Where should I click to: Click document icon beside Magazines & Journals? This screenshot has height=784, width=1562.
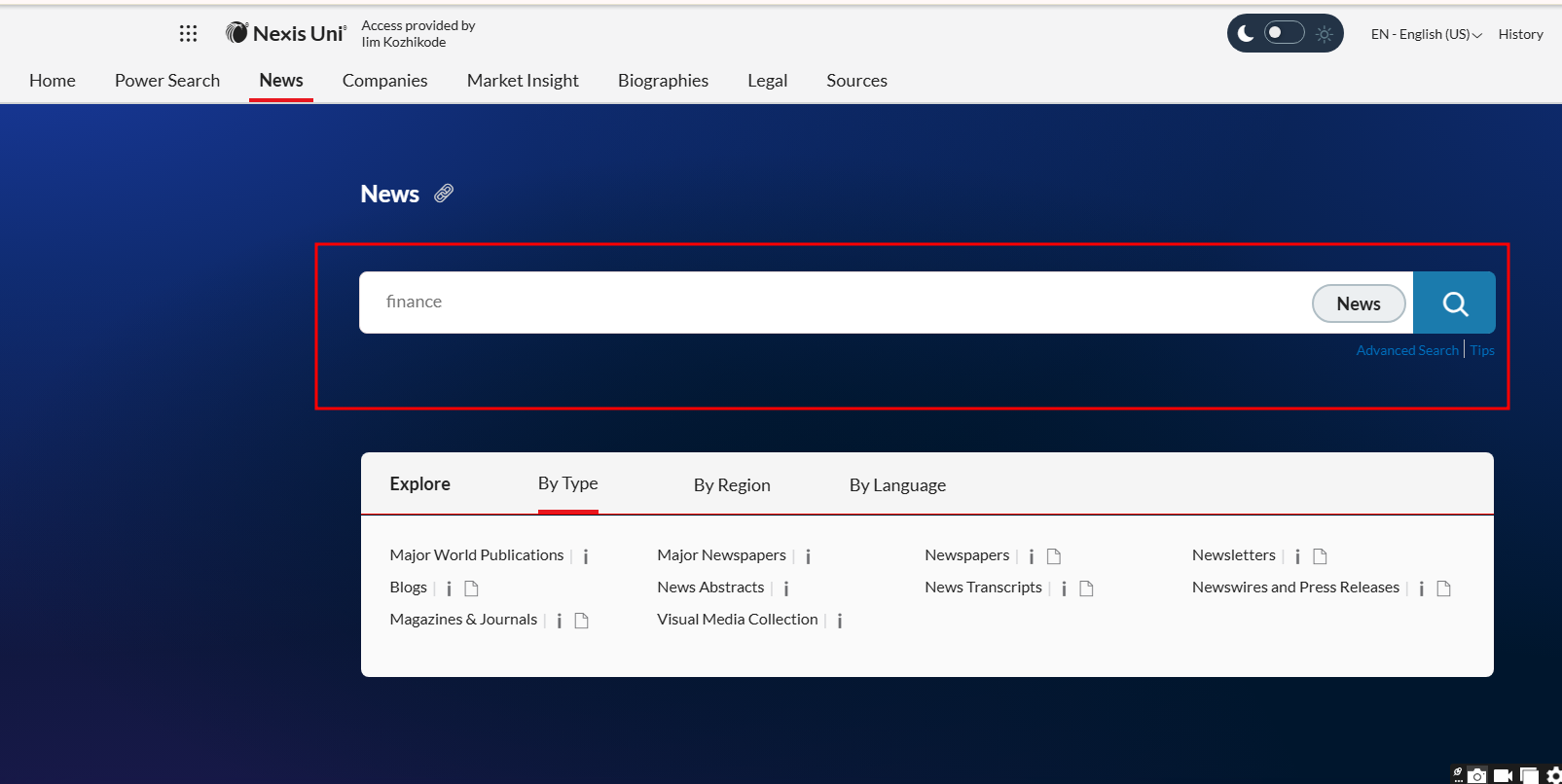[x=581, y=621]
